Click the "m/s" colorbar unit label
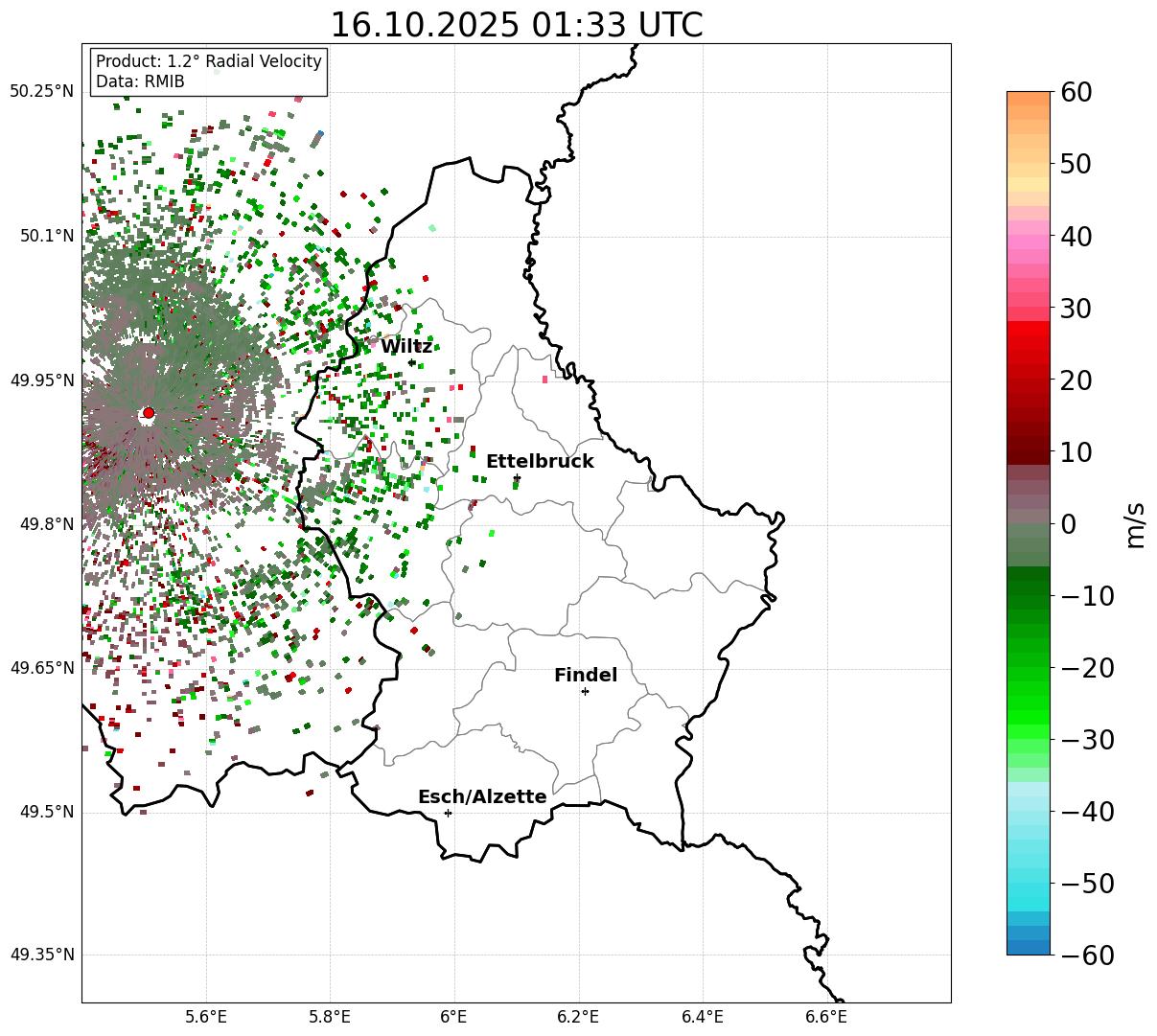1157x1036 pixels. pyautogui.click(x=1136, y=524)
